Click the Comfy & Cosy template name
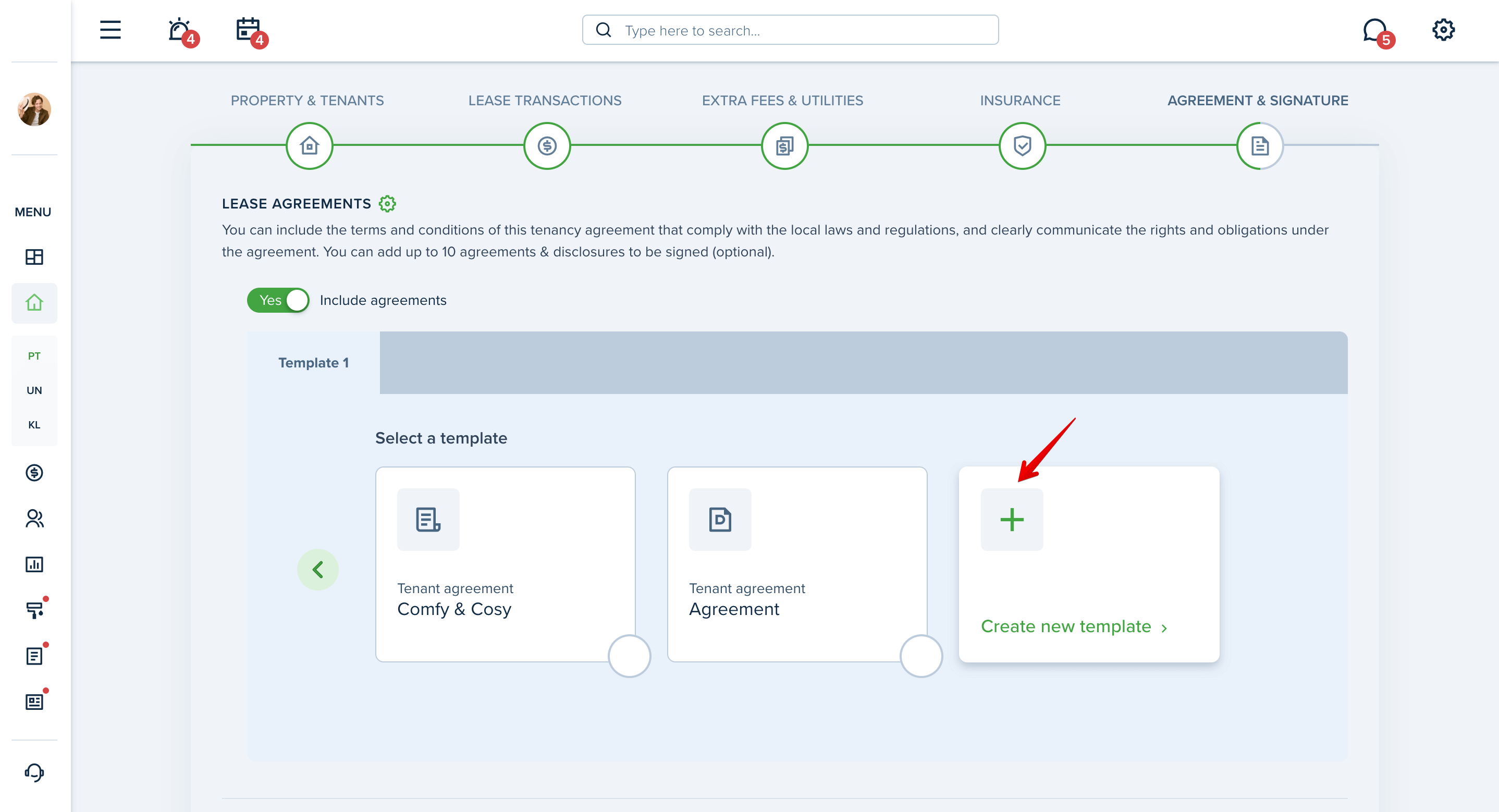 tap(454, 609)
